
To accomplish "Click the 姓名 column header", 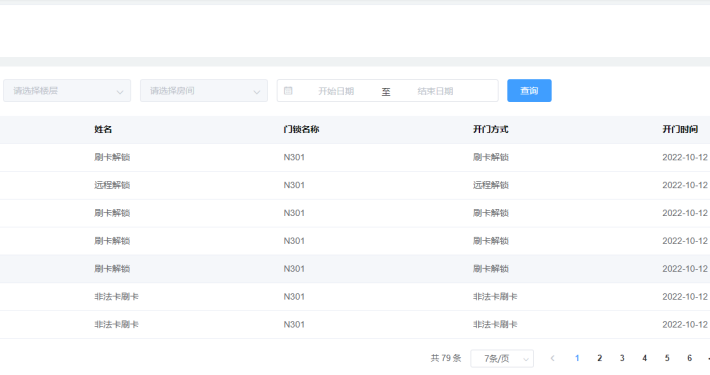I will tap(103, 130).
